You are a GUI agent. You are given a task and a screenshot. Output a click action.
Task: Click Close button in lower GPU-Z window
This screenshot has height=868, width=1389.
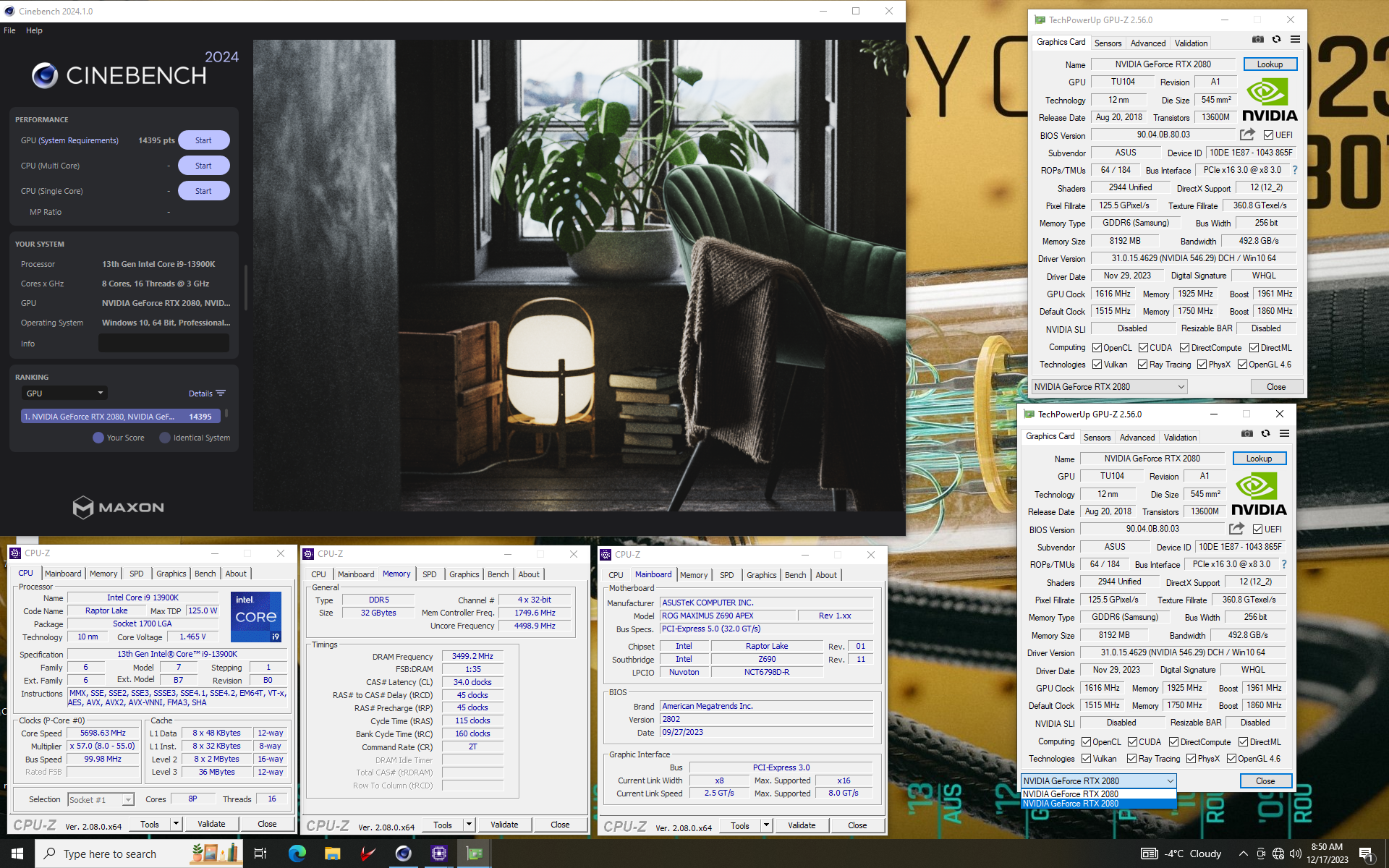click(x=1265, y=781)
